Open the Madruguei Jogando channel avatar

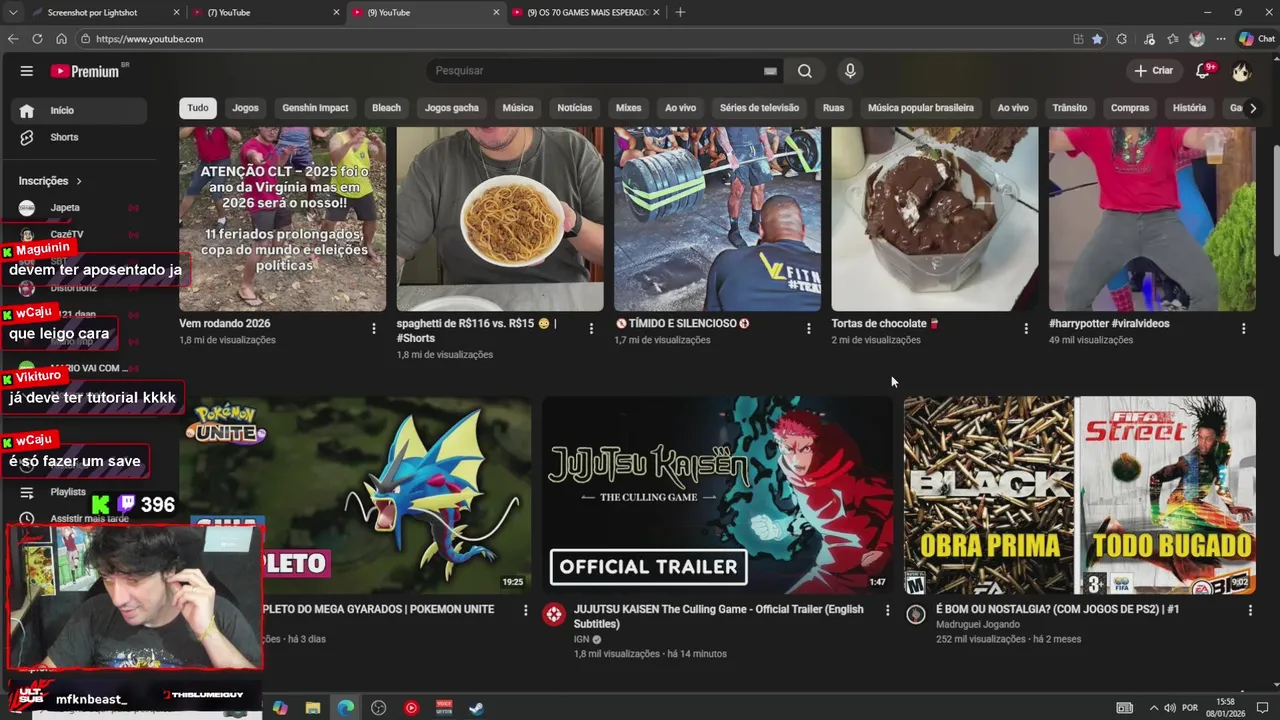[915, 614]
